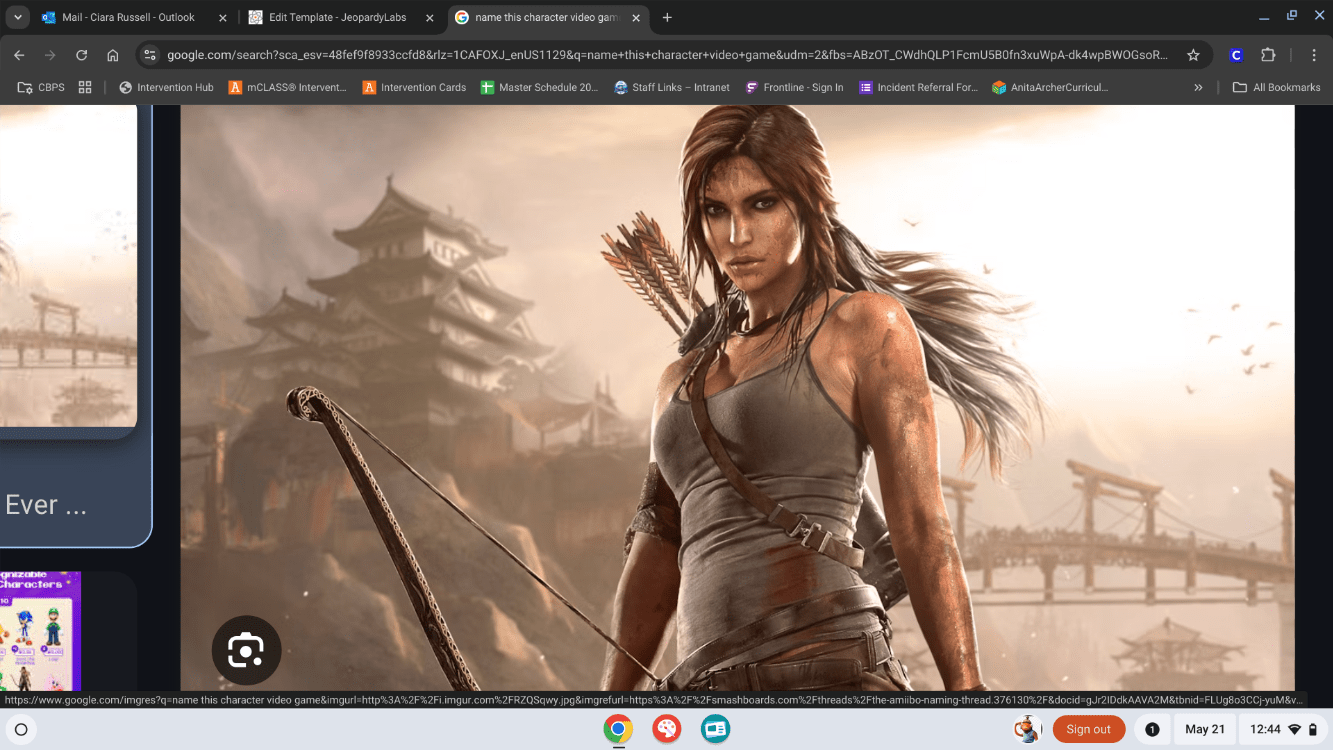The image size is (1333, 750).
Task: Open the Incident Referral Form bookmark
Action: click(919, 87)
